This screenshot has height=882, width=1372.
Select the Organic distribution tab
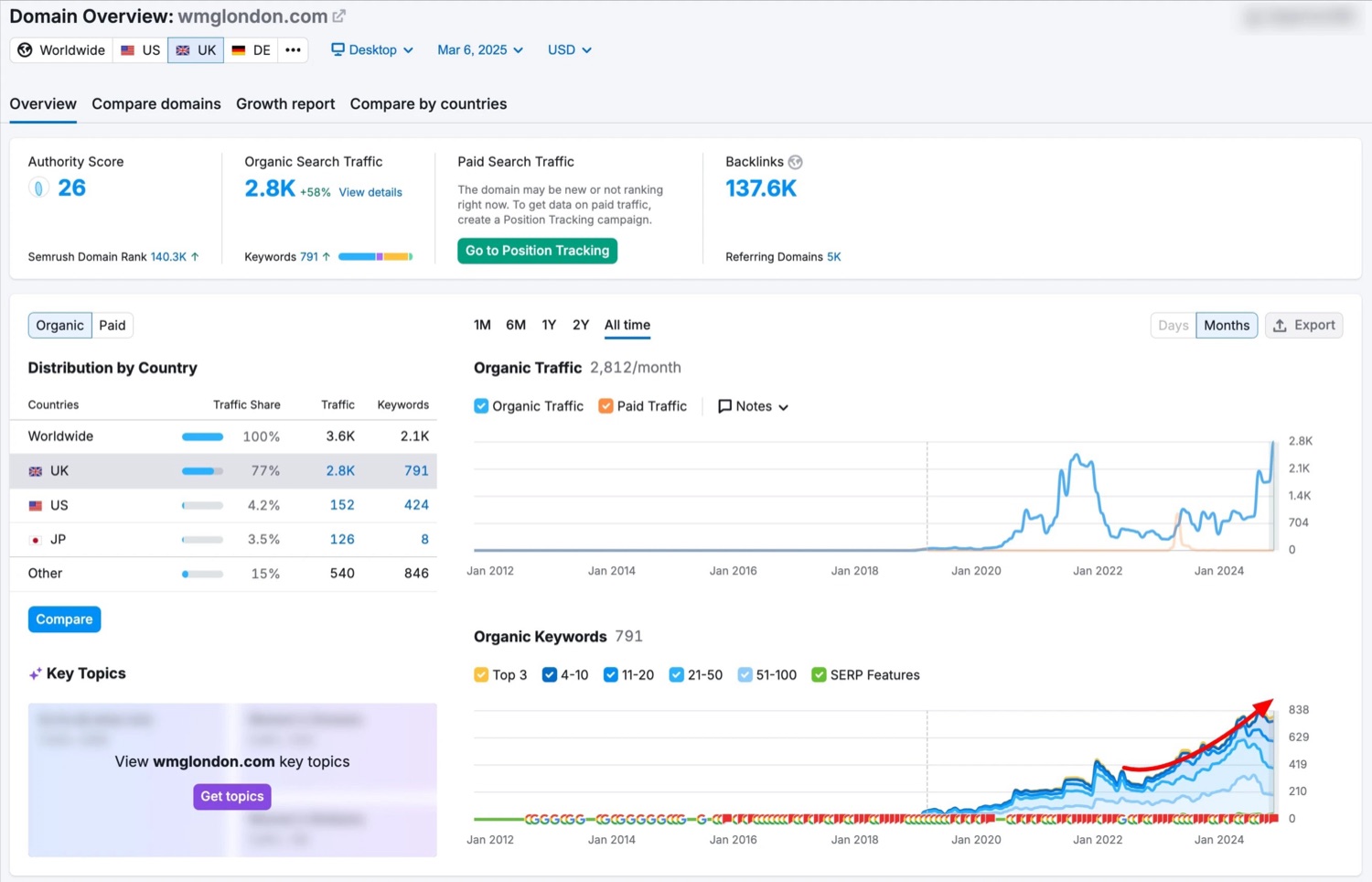[x=60, y=326]
